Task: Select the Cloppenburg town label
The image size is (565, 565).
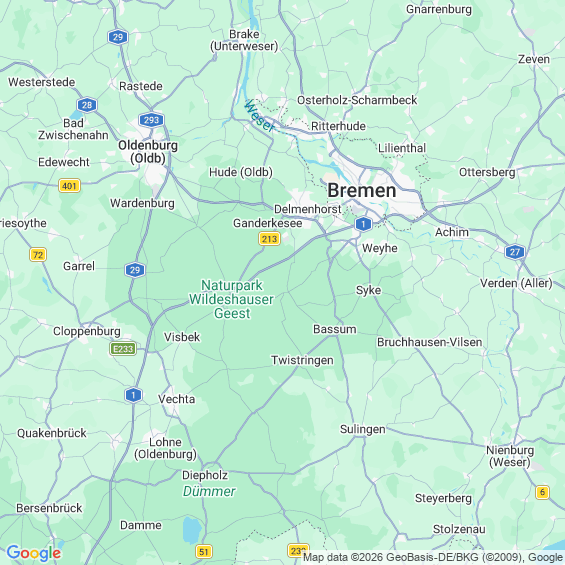Action: [x=87, y=331]
